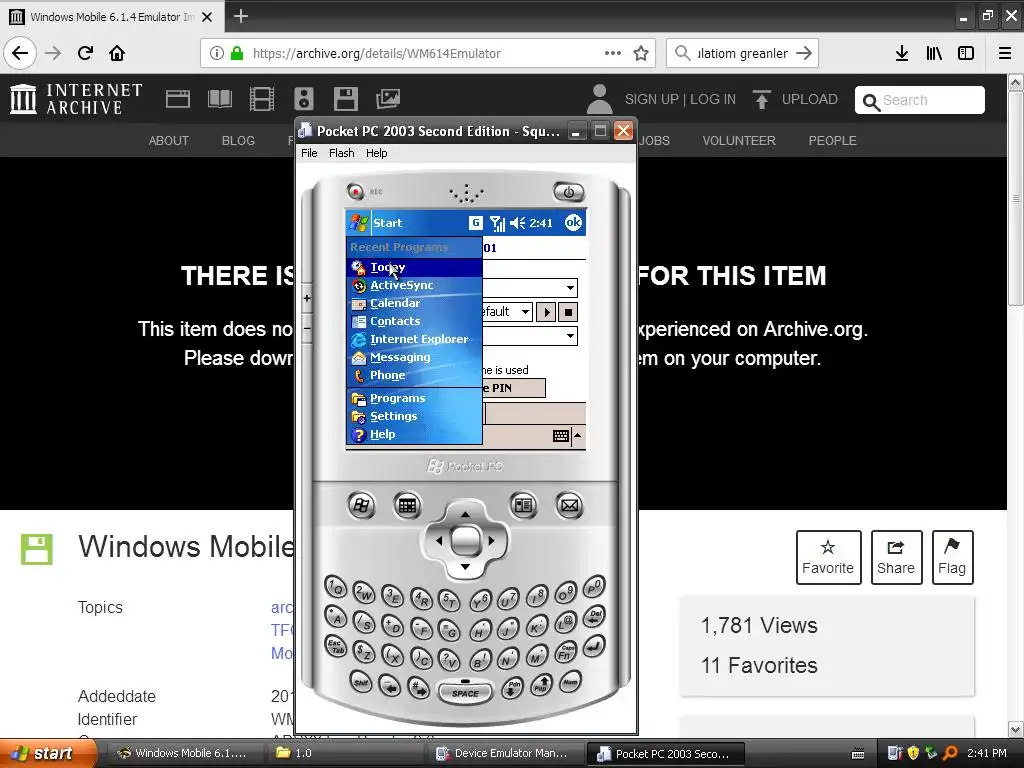Click the SPACE key on device keyboard
Viewport: 1024px width, 768px height.
(465, 693)
